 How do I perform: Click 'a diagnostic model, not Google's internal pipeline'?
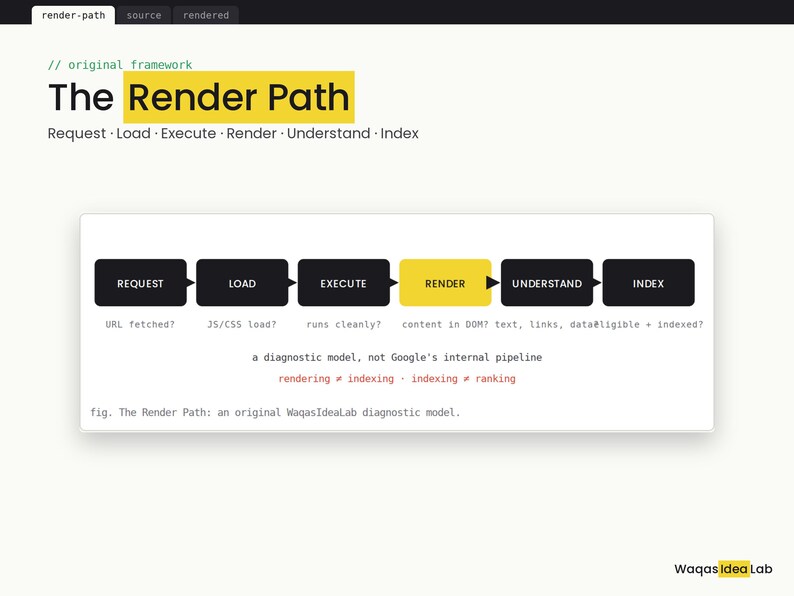(x=397, y=357)
